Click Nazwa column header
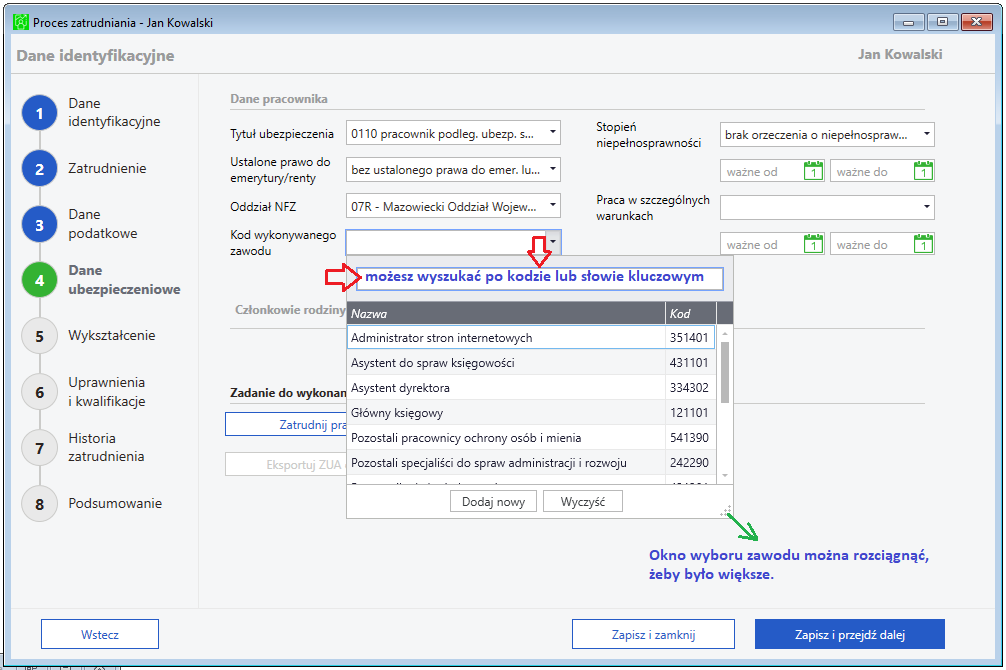Screen dimensions: 1006x670 (x=506, y=313)
